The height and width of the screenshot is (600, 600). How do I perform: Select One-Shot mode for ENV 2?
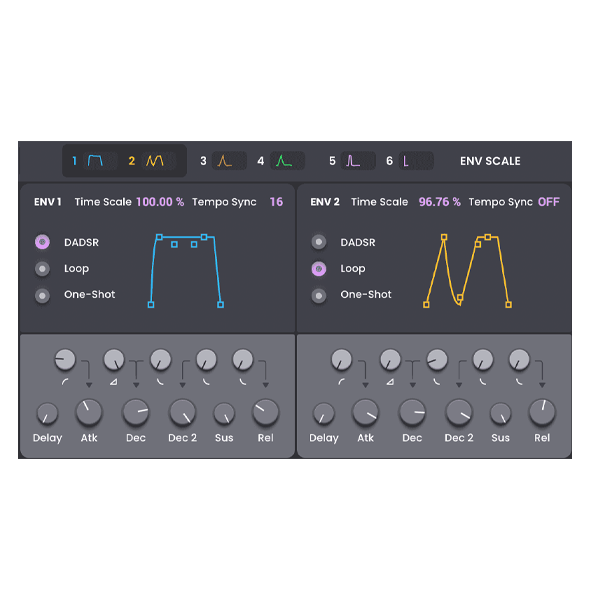pyautogui.click(x=319, y=295)
